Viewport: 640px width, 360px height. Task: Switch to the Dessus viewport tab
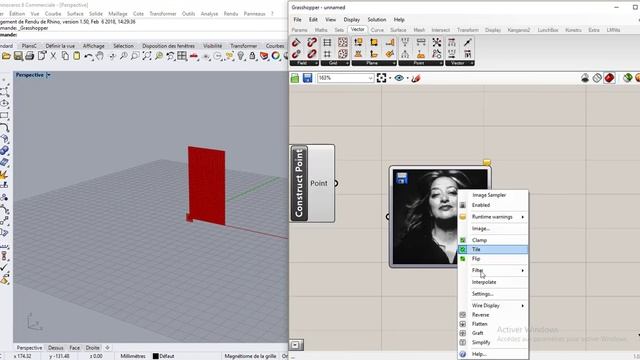56,348
